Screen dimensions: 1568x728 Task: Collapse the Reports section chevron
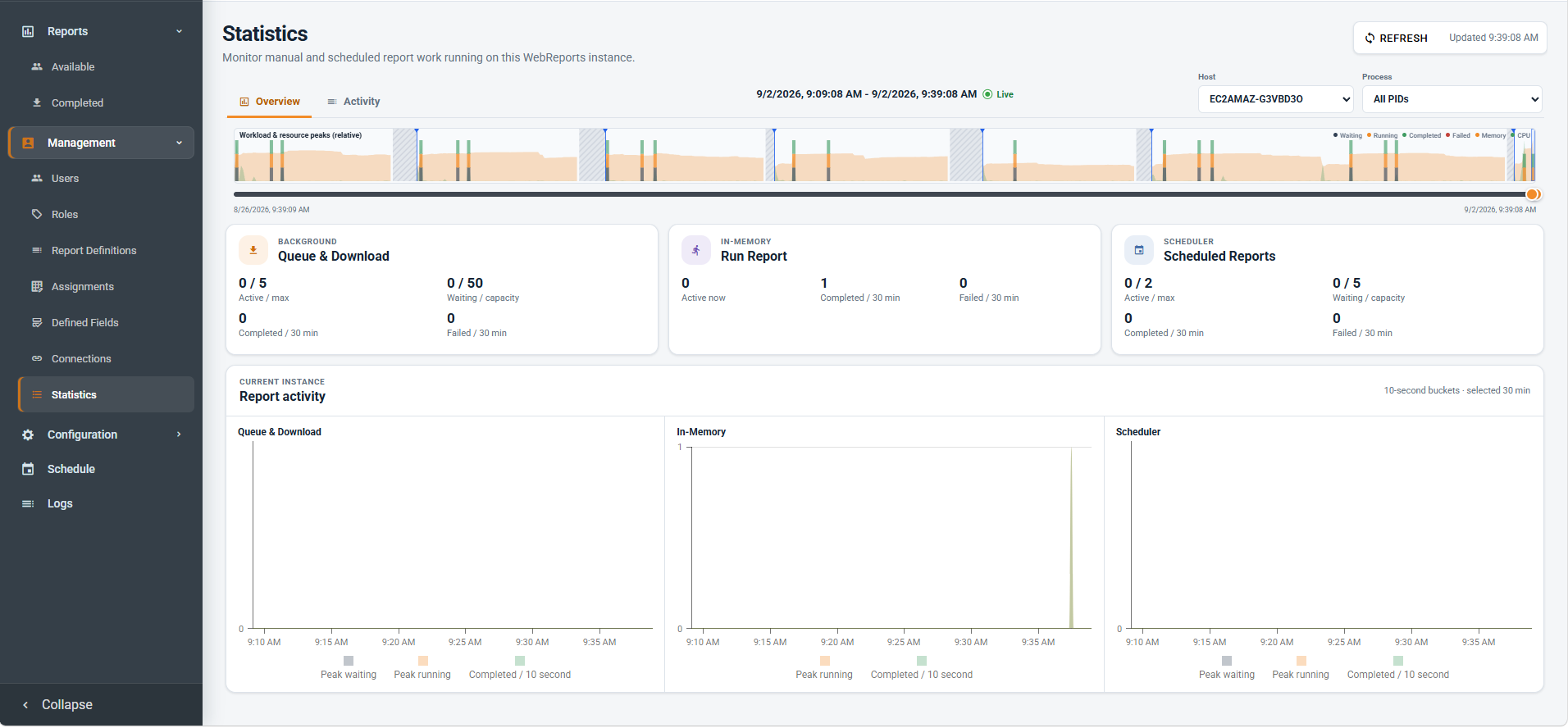tap(179, 31)
